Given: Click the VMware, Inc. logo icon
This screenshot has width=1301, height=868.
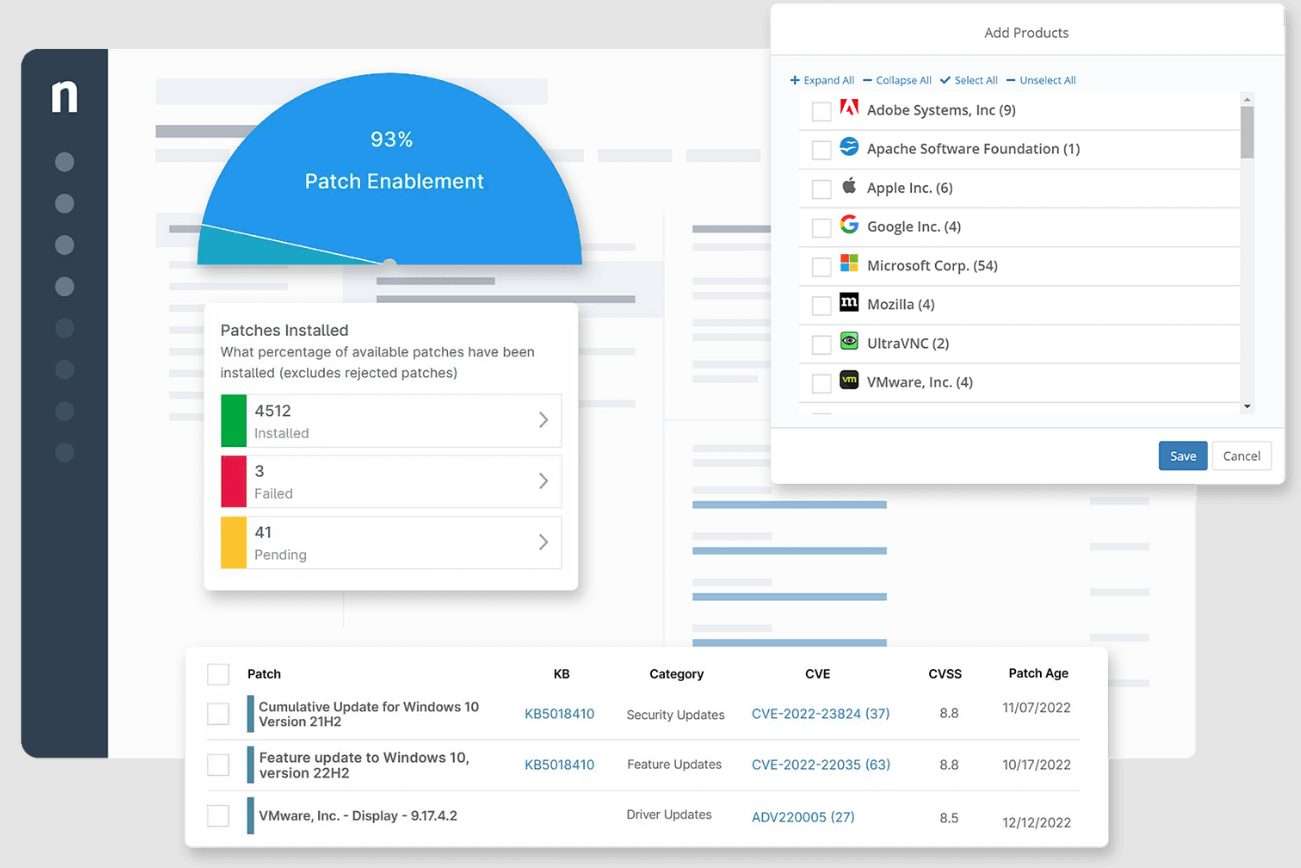Looking at the screenshot, I should coord(849,380).
